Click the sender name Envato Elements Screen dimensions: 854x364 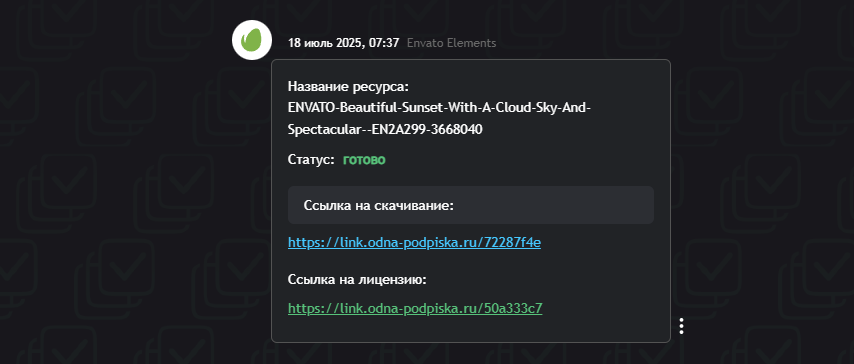point(452,43)
